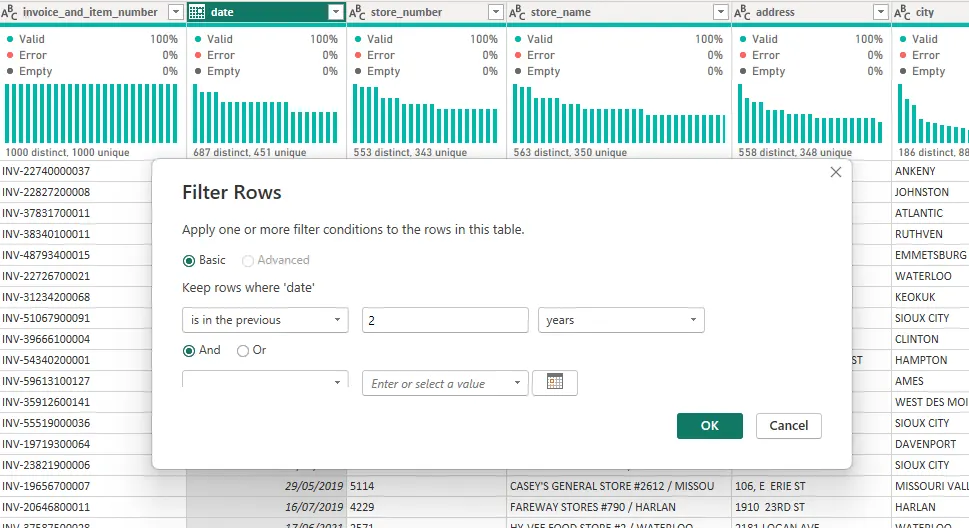Close the Filter Rows dialog
The width and height of the screenshot is (969, 528).
click(836, 172)
